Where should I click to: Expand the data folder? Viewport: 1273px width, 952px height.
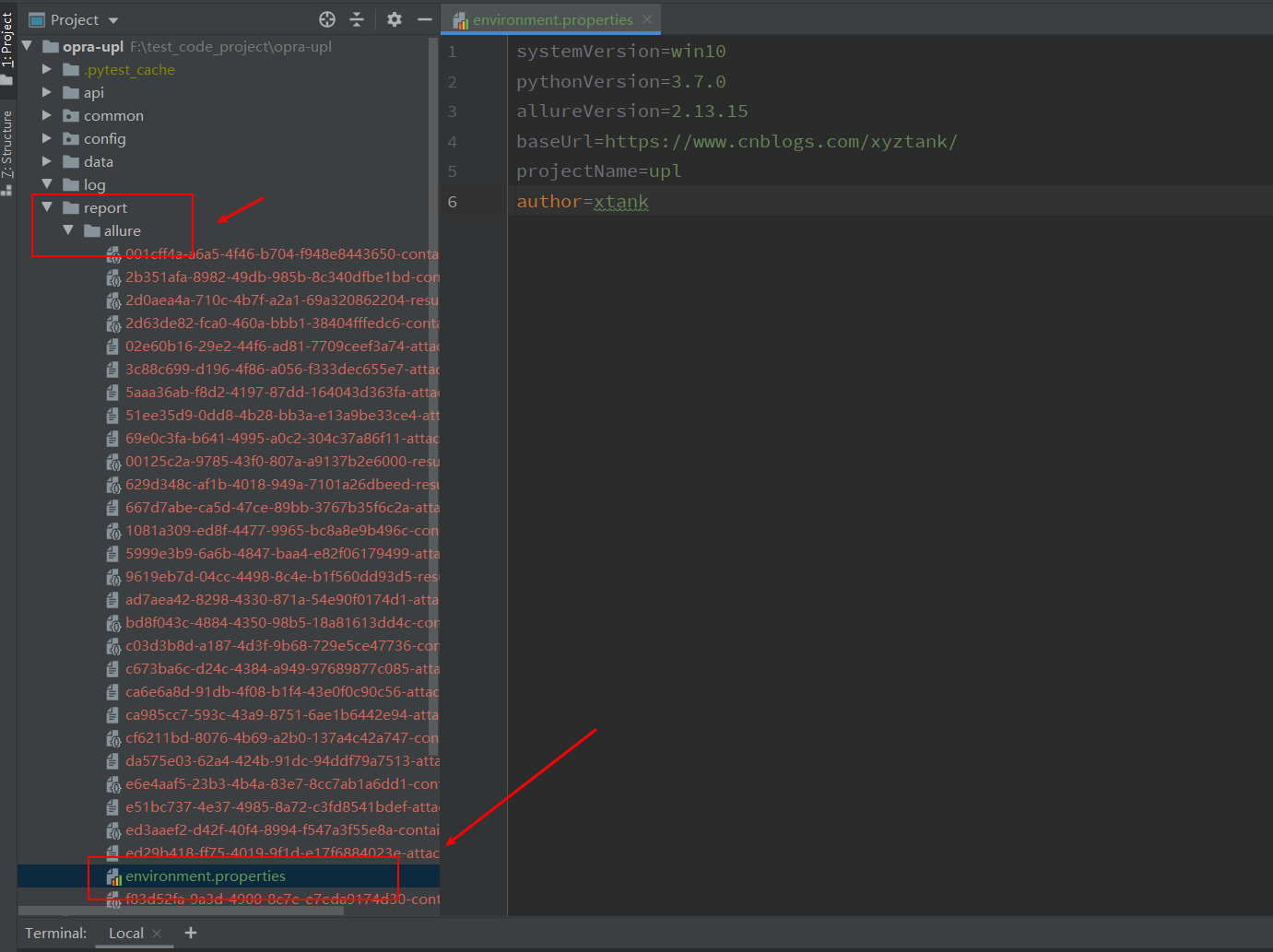coord(47,161)
